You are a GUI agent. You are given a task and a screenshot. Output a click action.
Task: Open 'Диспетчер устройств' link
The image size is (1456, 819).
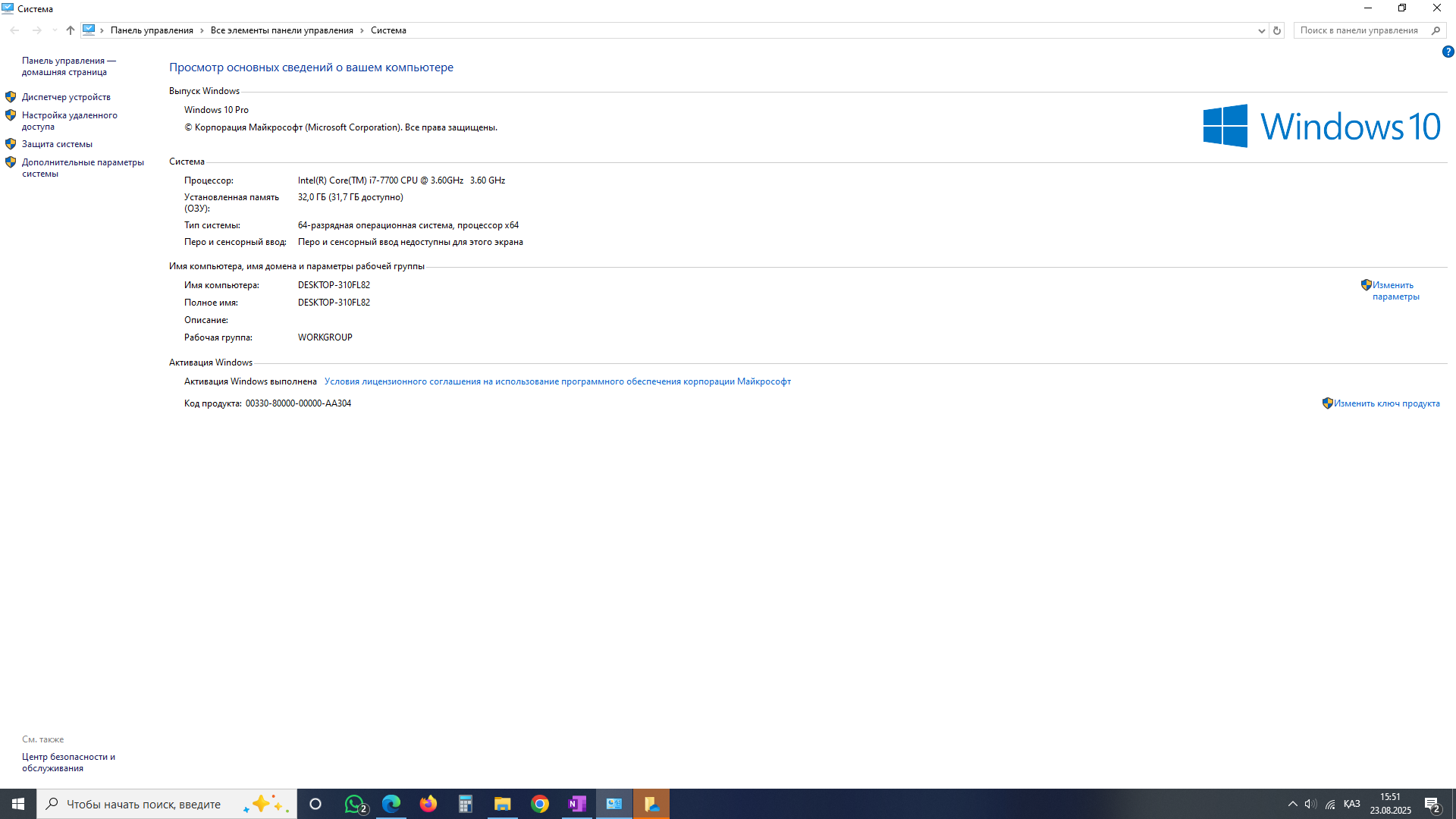pos(66,97)
